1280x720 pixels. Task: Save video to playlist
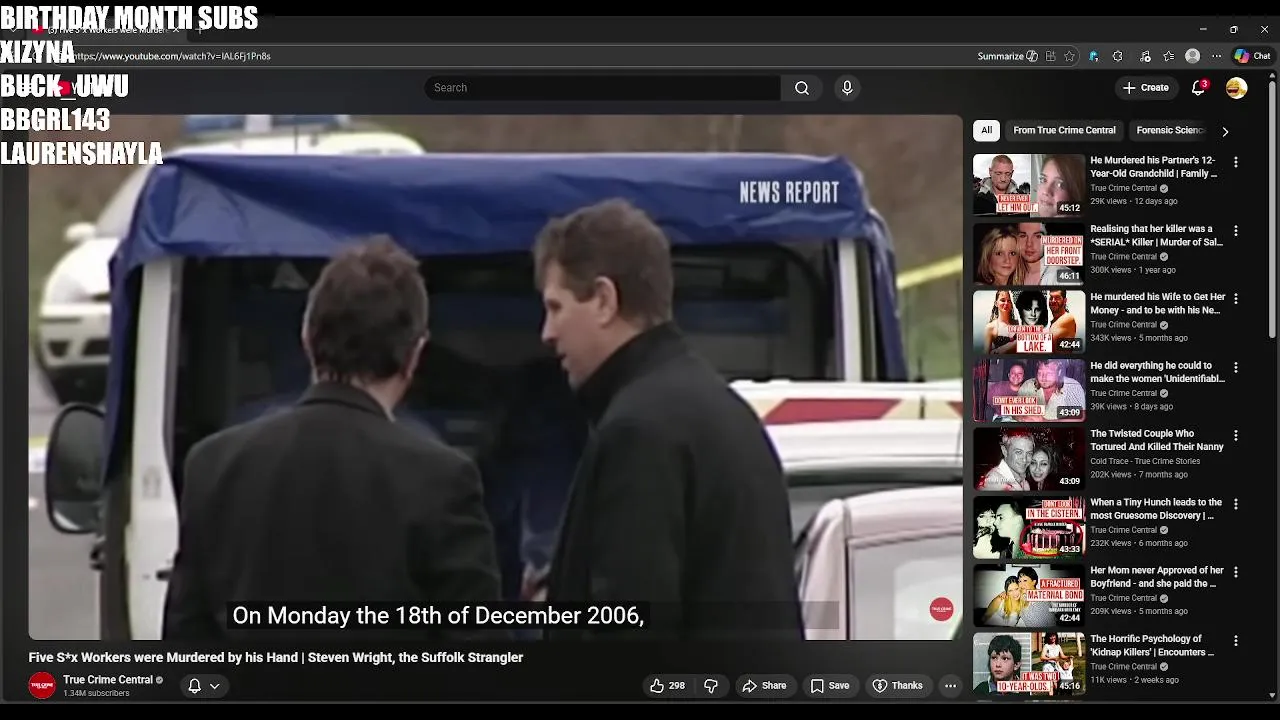click(x=830, y=686)
